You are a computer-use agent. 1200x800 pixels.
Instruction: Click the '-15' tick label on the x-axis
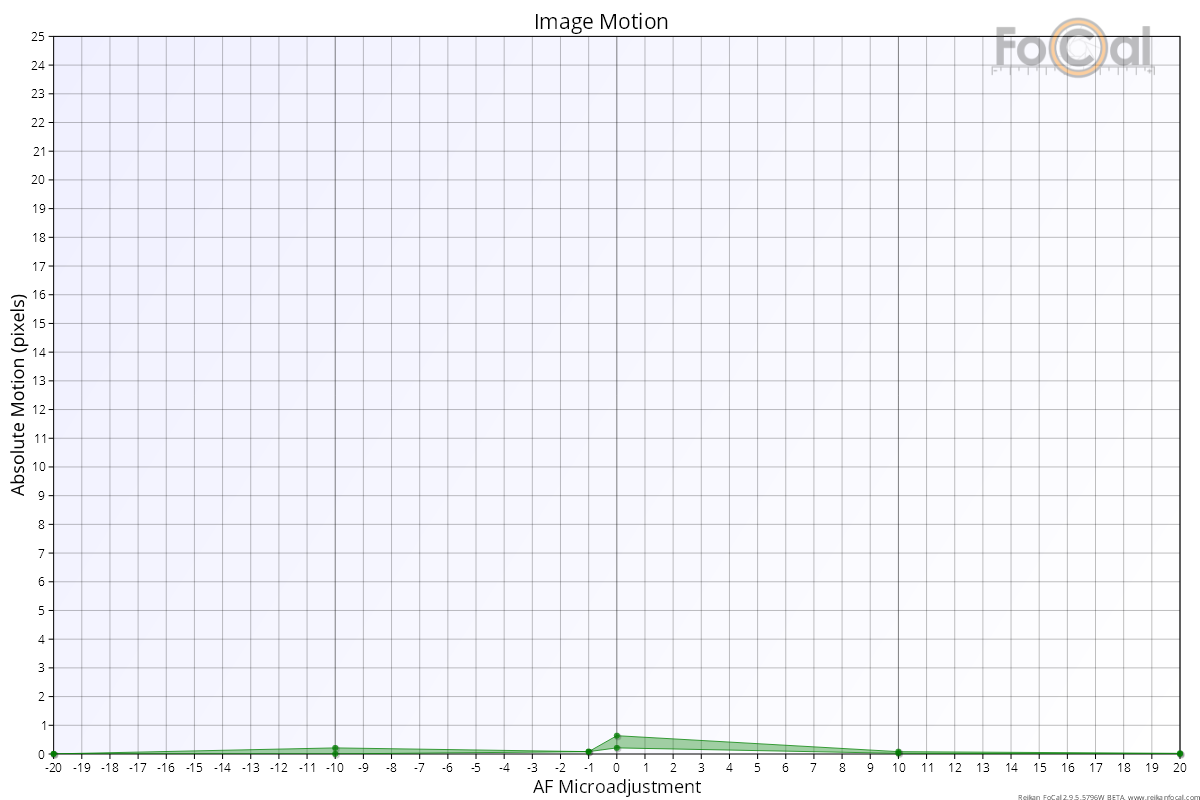pos(194,768)
